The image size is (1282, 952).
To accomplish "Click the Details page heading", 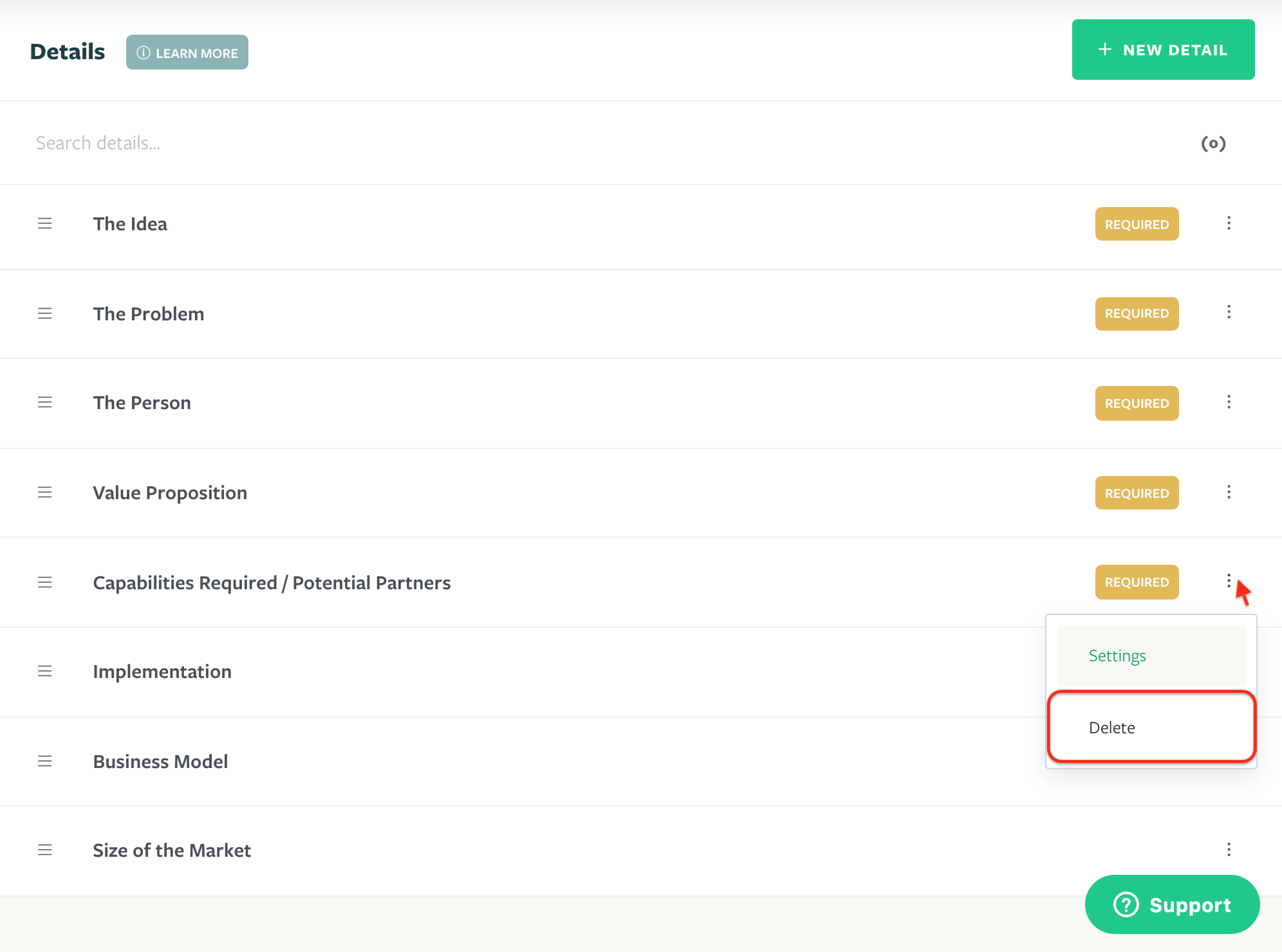I will (x=68, y=51).
